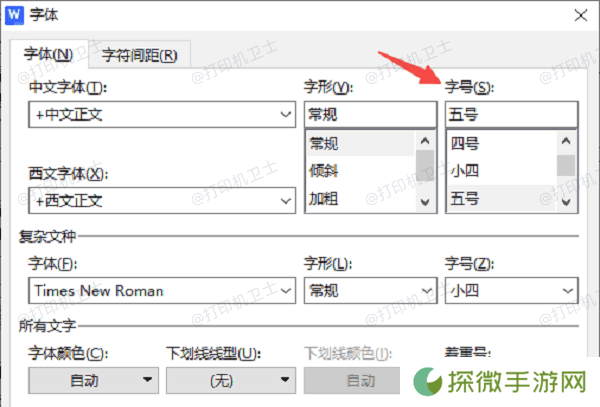Image resolution: width=600 pixels, height=407 pixels.
Task: Click the up arrow of the 字形 list scrollbar
Action: coord(425,141)
